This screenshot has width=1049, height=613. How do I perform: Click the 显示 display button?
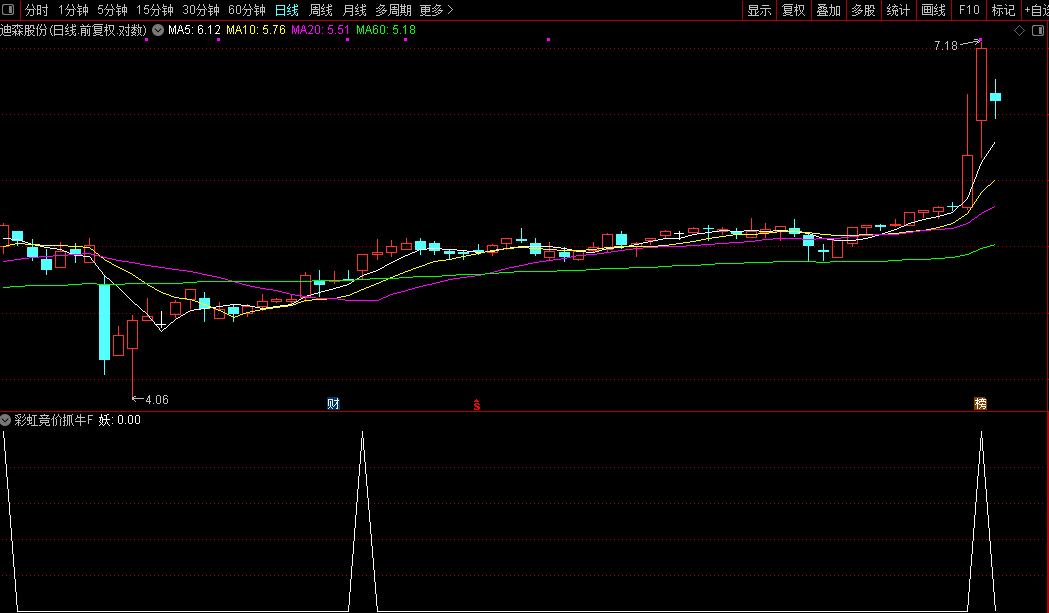pos(759,10)
